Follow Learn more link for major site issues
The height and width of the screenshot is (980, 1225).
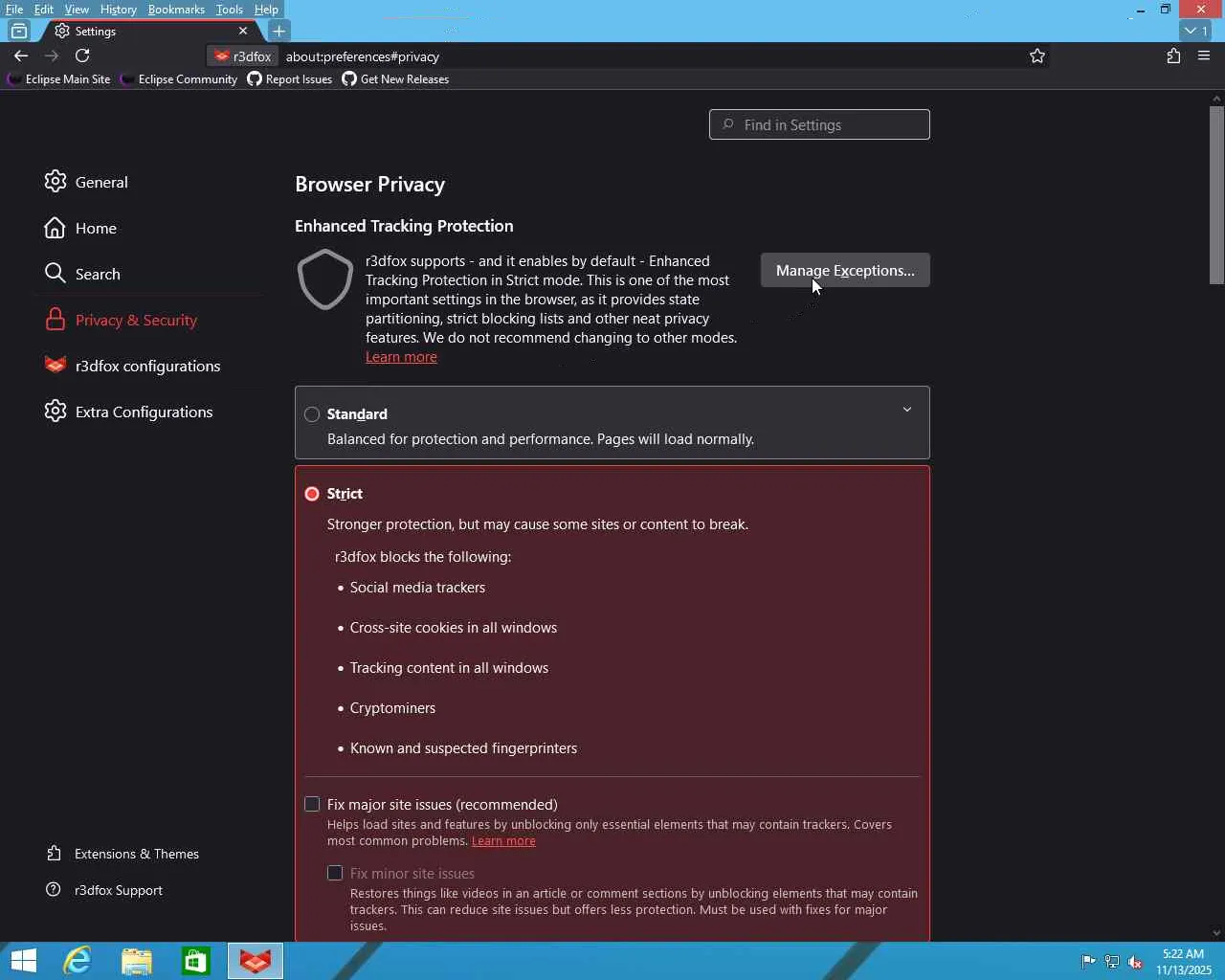pos(503,841)
